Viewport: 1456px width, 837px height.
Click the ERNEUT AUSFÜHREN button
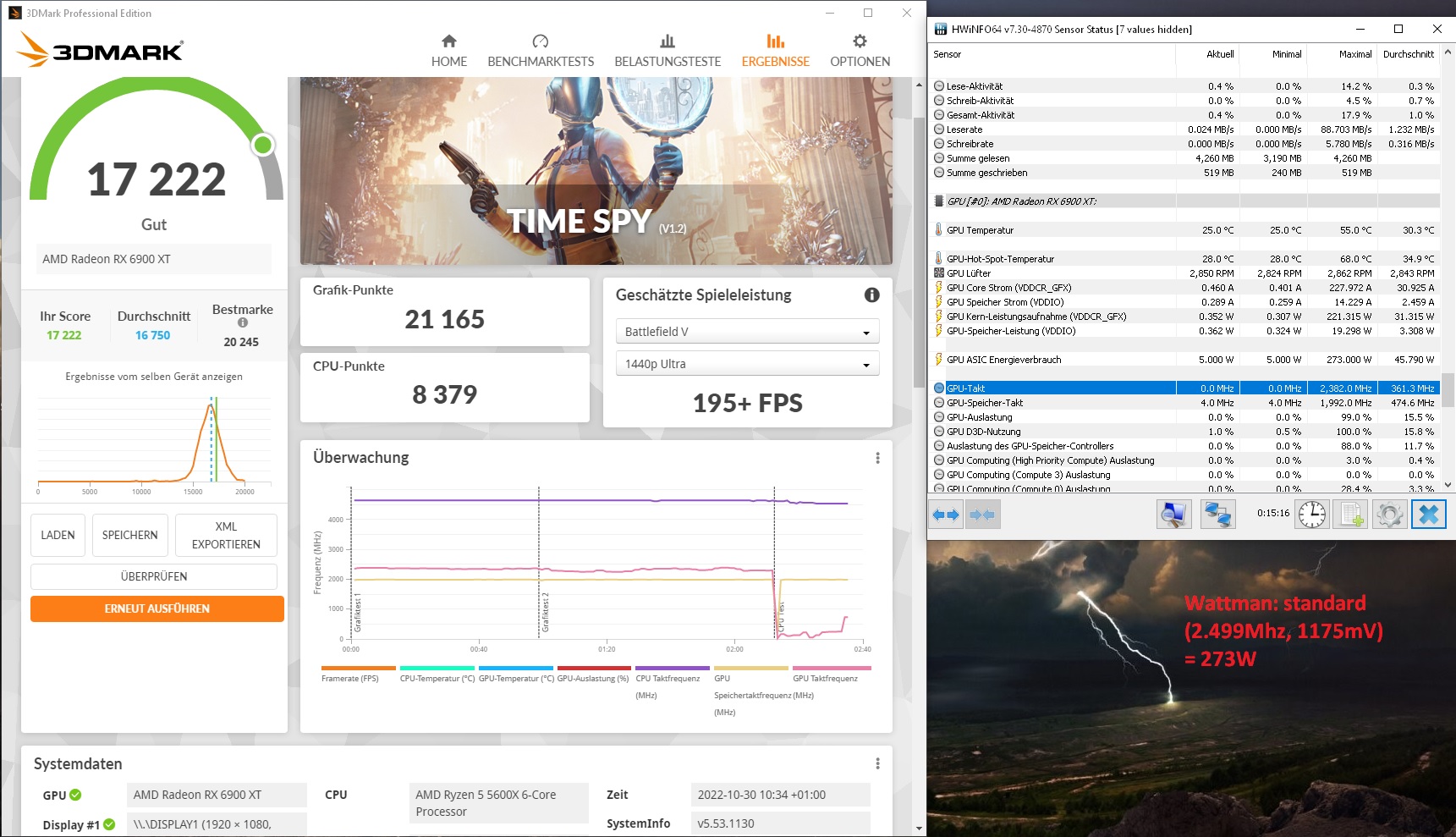click(157, 608)
